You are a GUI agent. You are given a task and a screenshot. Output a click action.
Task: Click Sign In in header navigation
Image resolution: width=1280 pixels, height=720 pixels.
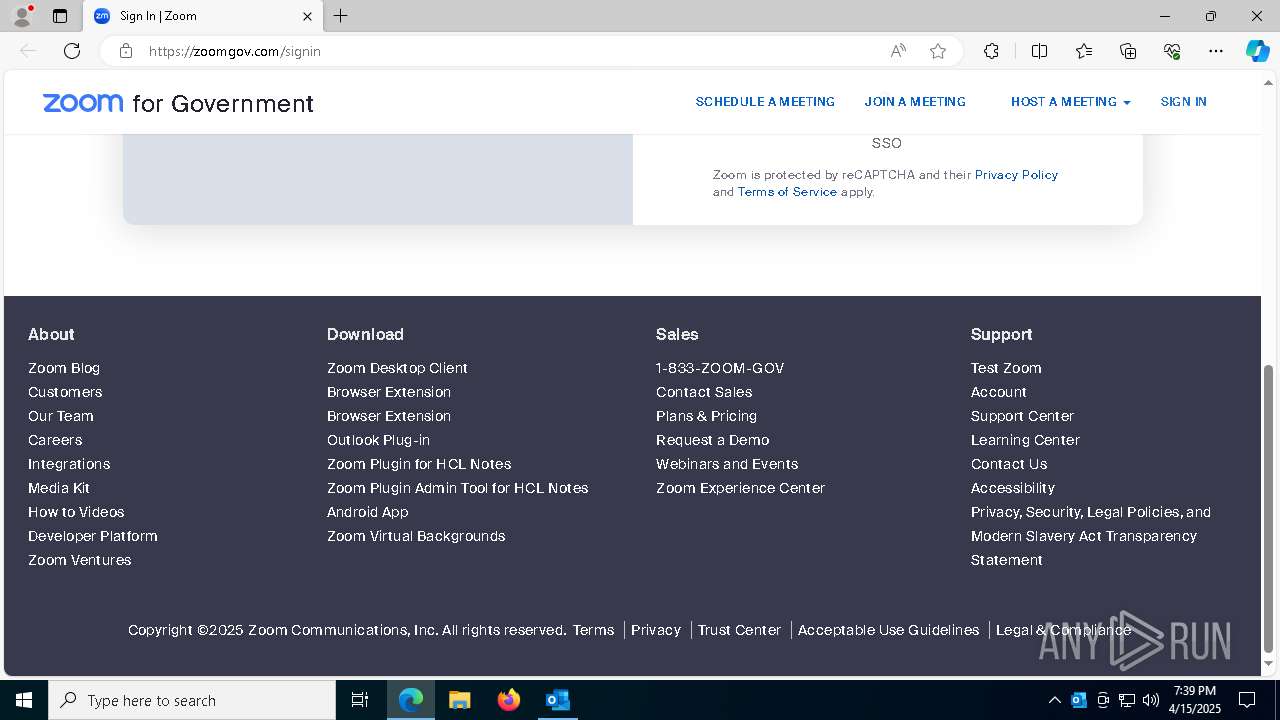click(x=1183, y=102)
